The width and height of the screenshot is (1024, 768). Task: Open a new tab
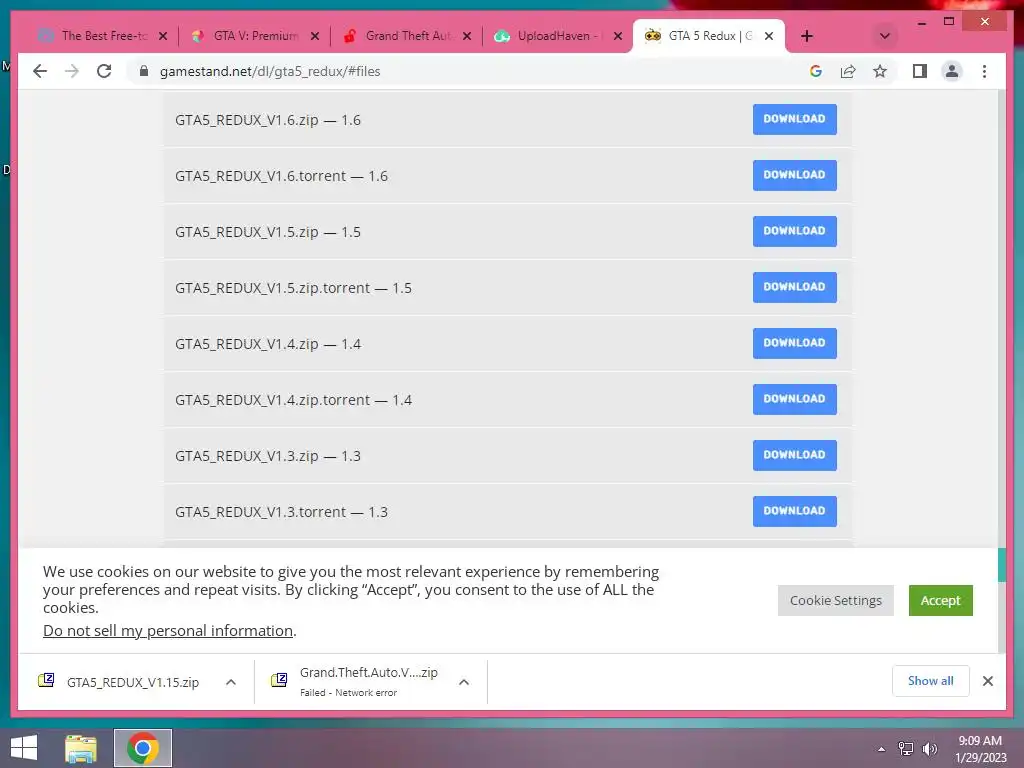coord(807,36)
